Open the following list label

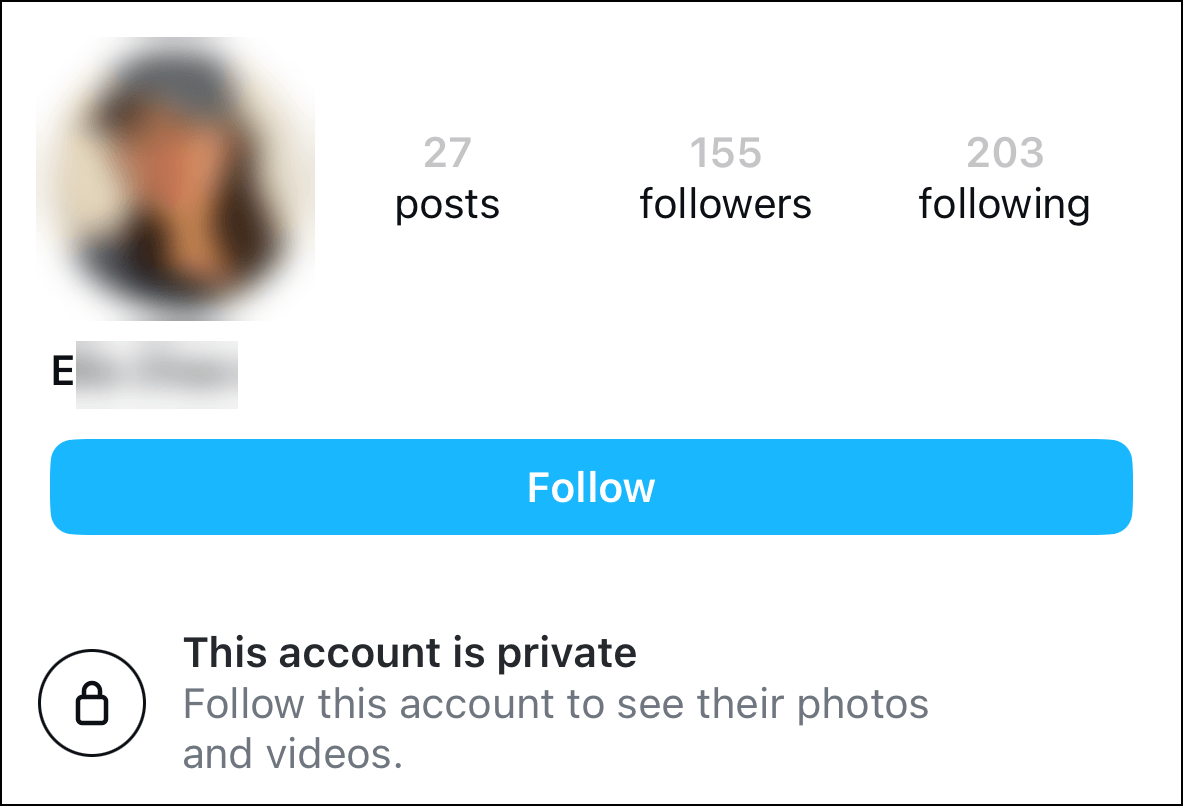tap(1004, 204)
